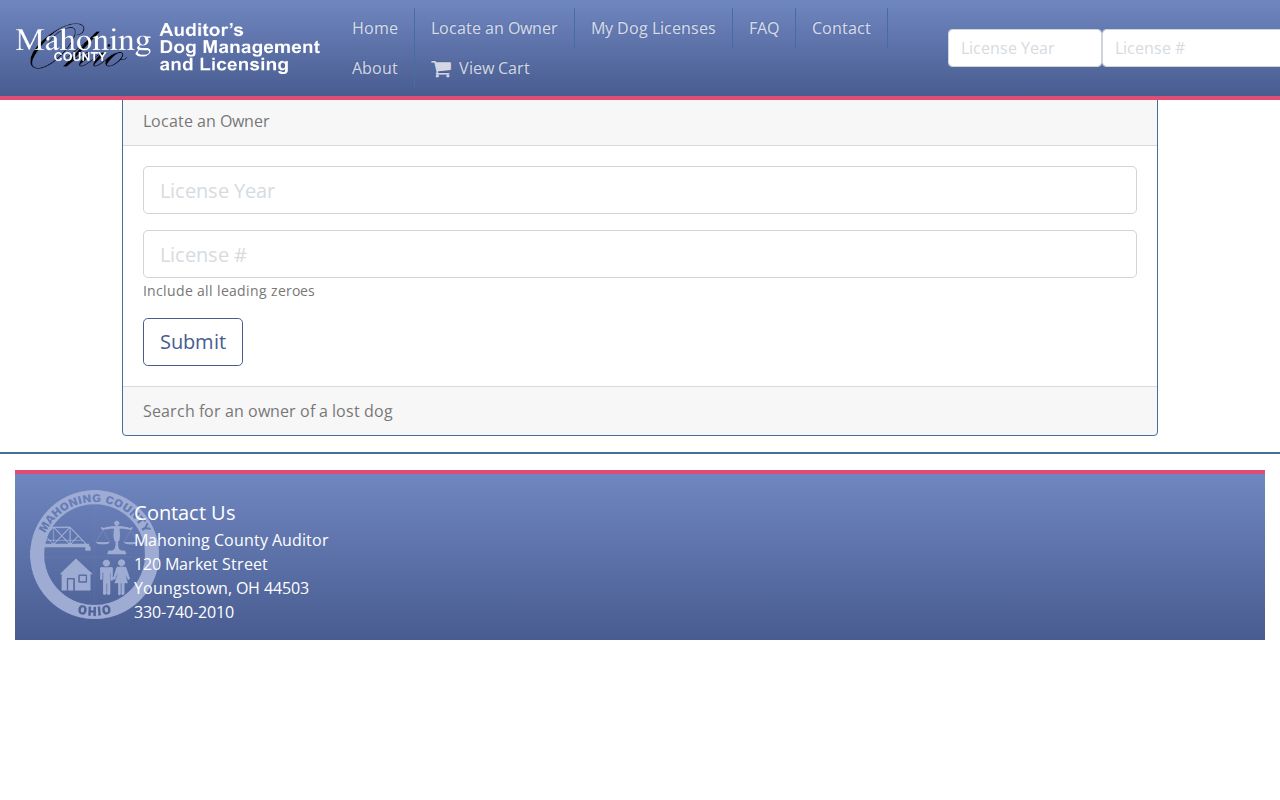Click the Mahoning County Auditor's logo
1280x800 pixels.
(168, 47)
